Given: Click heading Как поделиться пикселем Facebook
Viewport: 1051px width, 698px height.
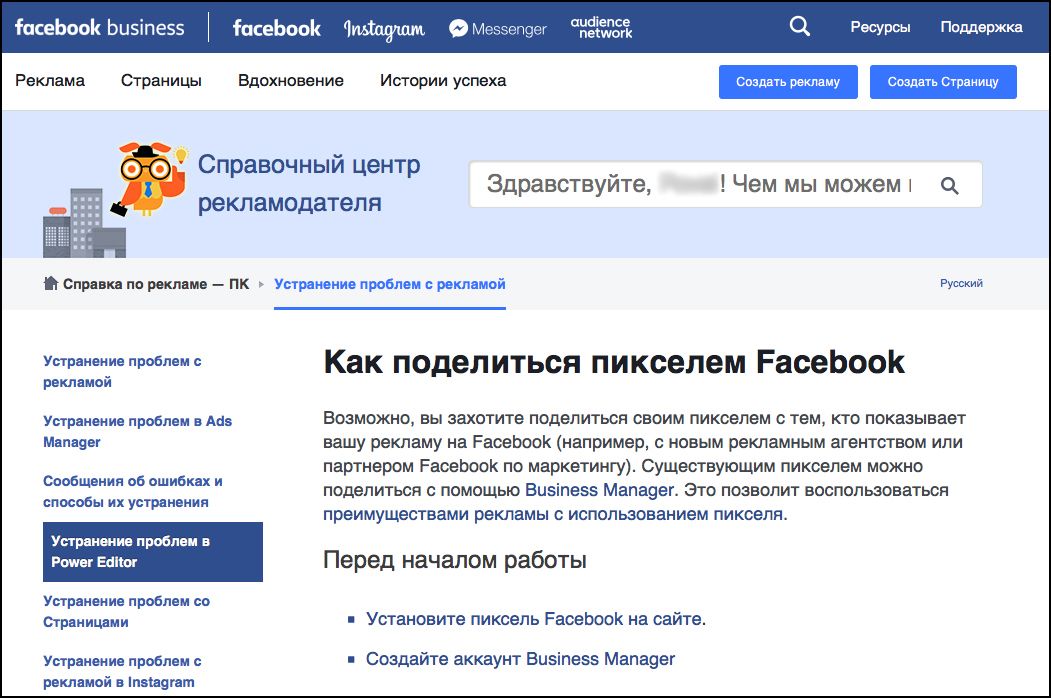Looking at the screenshot, I should point(614,362).
